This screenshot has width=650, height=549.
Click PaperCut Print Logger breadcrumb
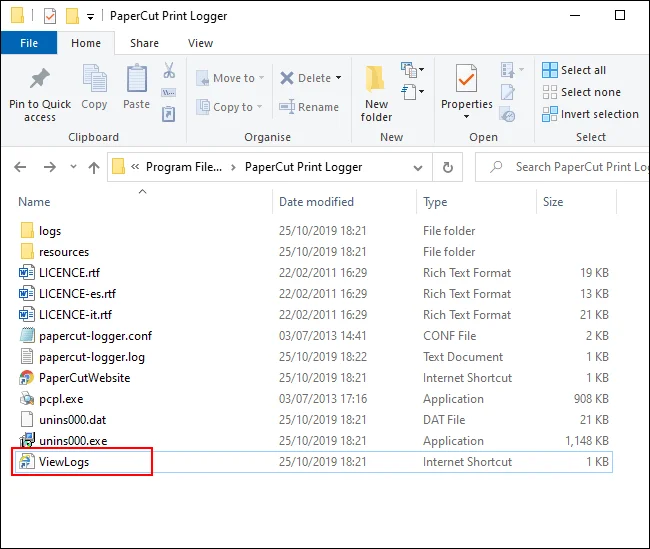pos(303,167)
